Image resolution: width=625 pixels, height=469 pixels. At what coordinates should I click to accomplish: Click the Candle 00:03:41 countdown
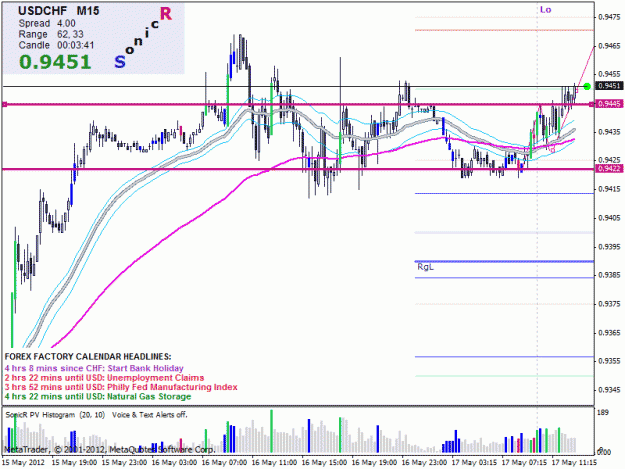point(56,45)
